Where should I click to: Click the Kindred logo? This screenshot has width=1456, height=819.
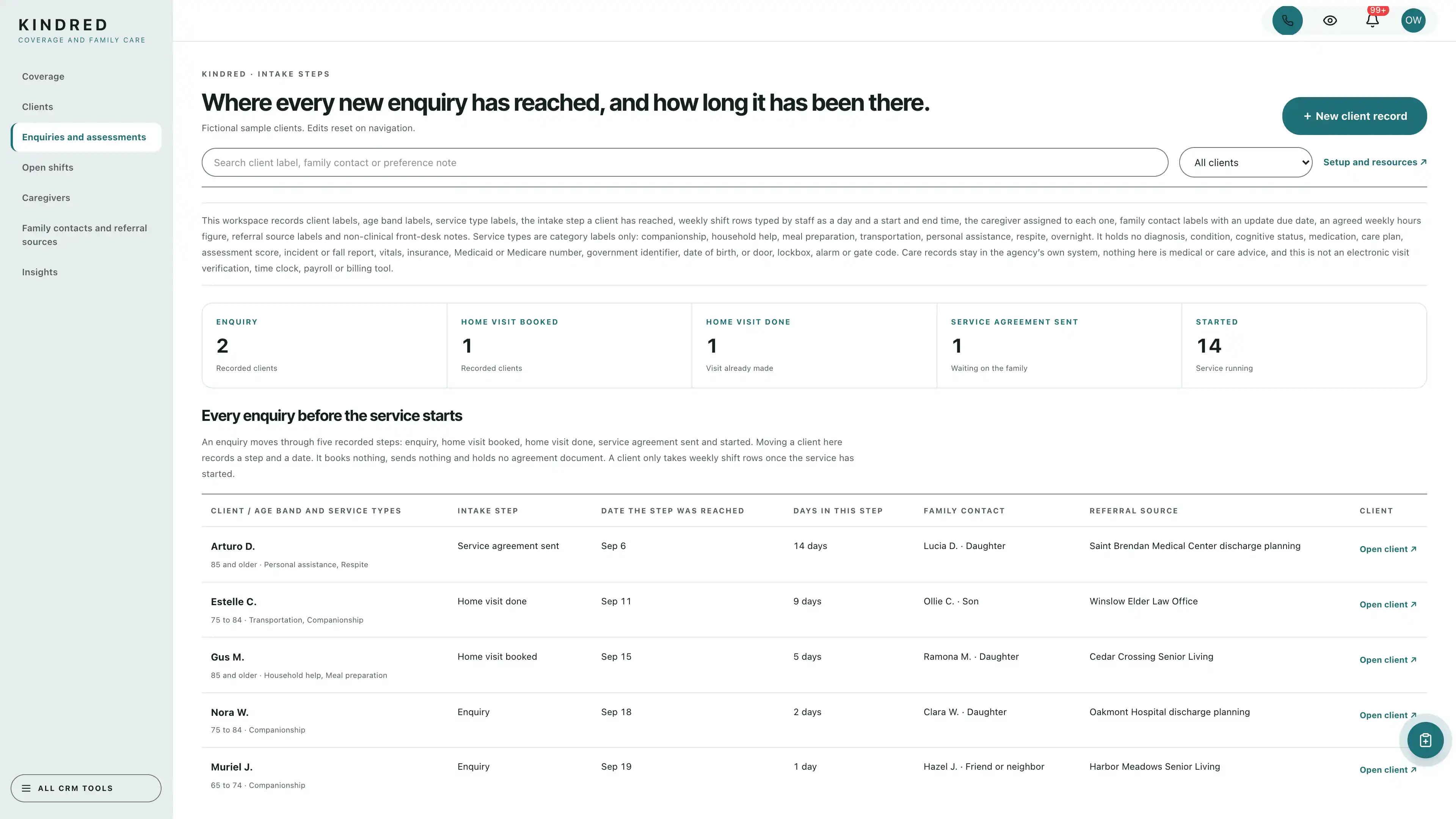pos(82,30)
